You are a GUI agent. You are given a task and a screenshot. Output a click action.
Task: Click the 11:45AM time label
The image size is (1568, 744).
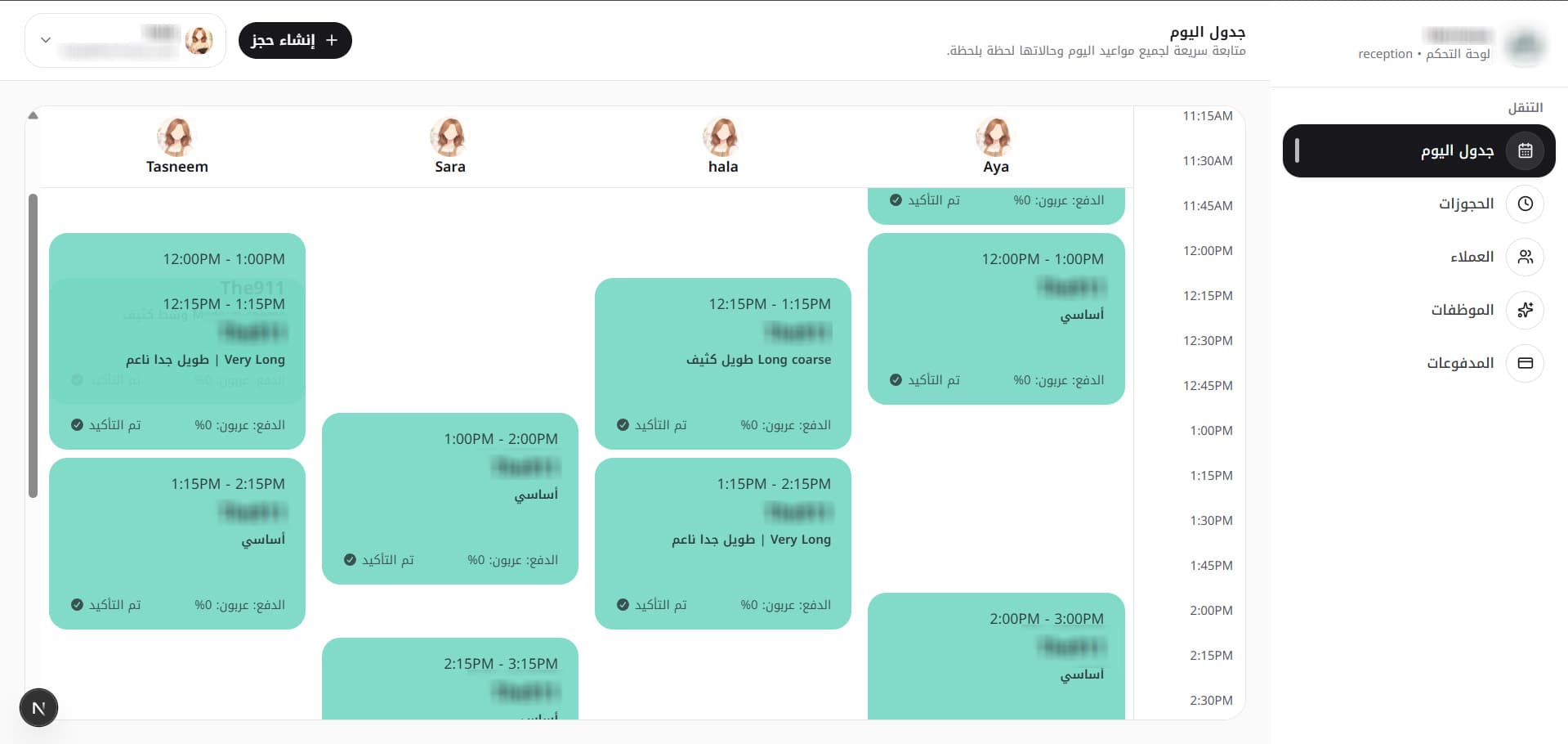(1208, 206)
